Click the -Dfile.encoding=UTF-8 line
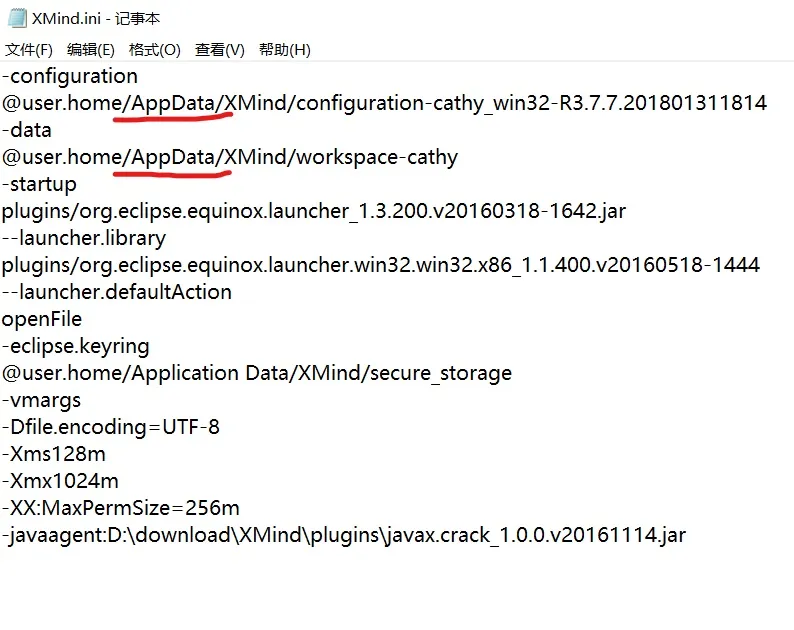The width and height of the screenshot is (794, 630). (x=111, y=427)
